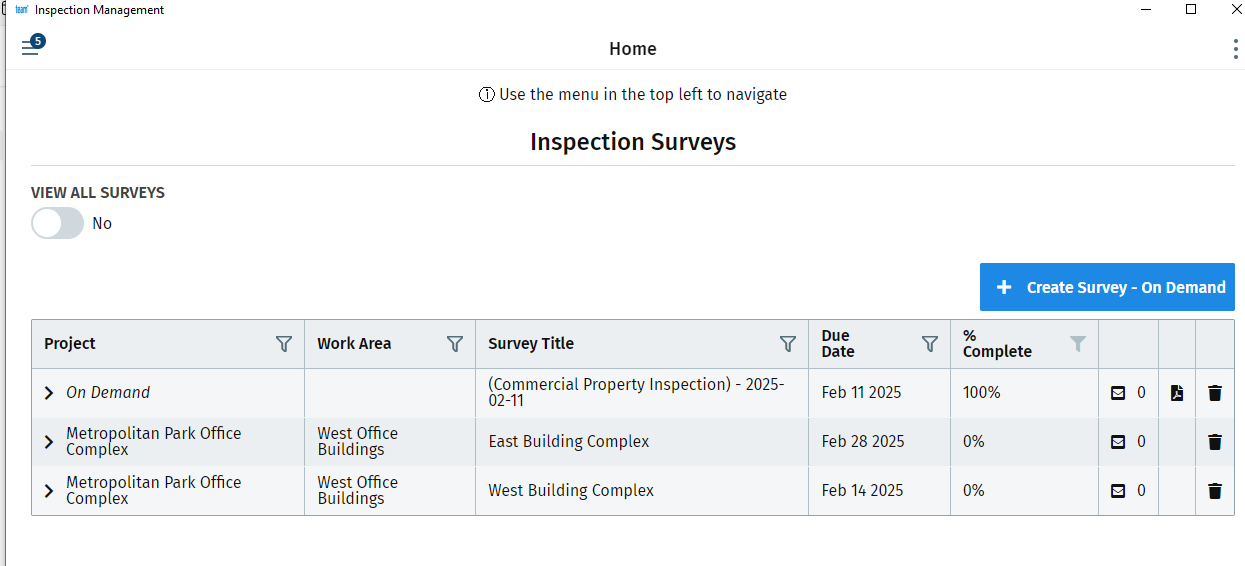Select the Commercial Property Inspection survey title
Viewport: 1245px width, 566px height.
point(635,392)
